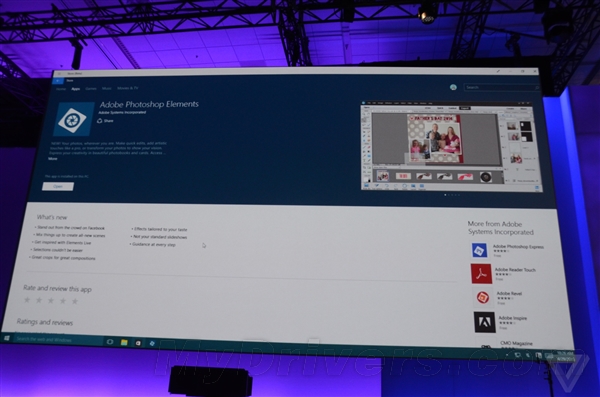Switch to the Music tab
This screenshot has width=600, height=397.
[107, 88]
